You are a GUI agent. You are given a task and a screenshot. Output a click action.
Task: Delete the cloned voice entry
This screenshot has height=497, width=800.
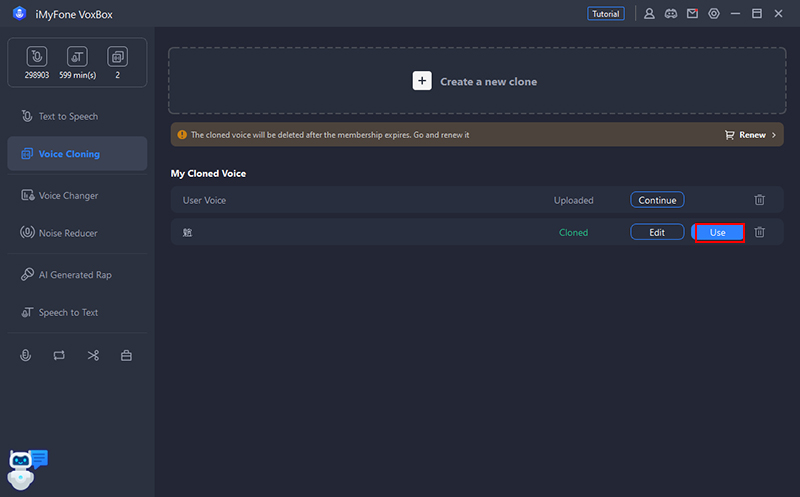pos(760,232)
